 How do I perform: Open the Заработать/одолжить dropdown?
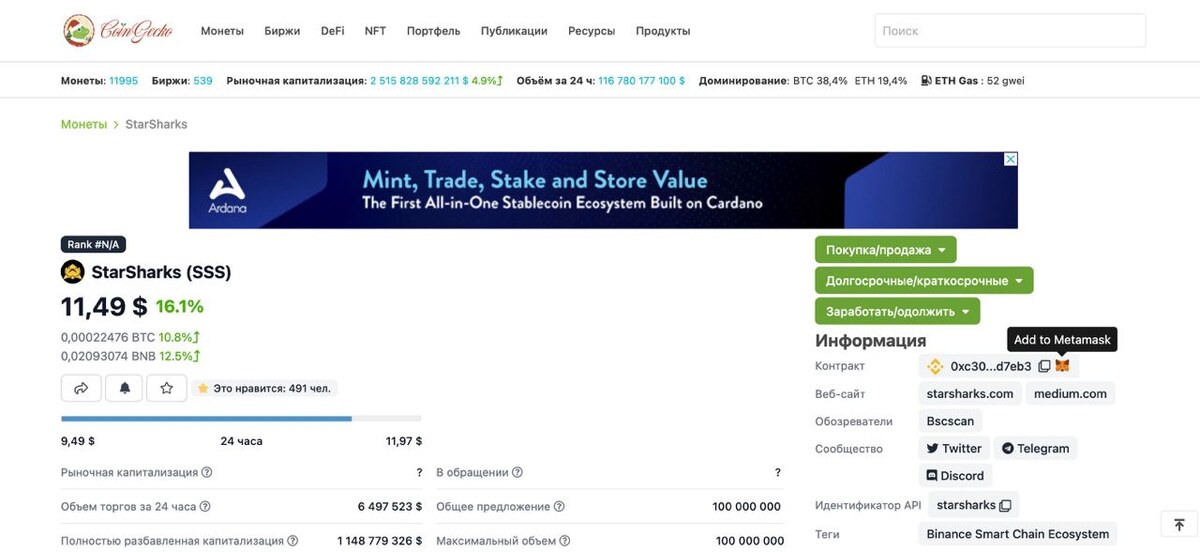point(897,312)
